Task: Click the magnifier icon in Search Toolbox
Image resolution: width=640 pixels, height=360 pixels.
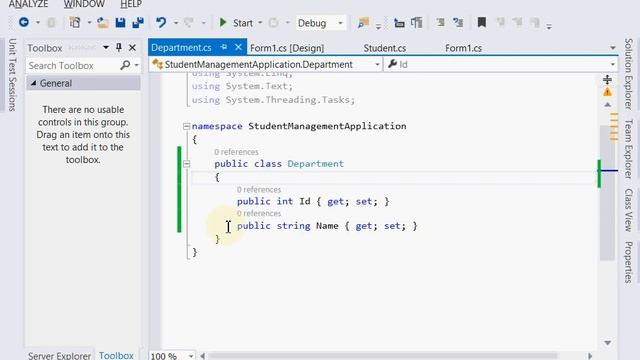Action: 125,65
